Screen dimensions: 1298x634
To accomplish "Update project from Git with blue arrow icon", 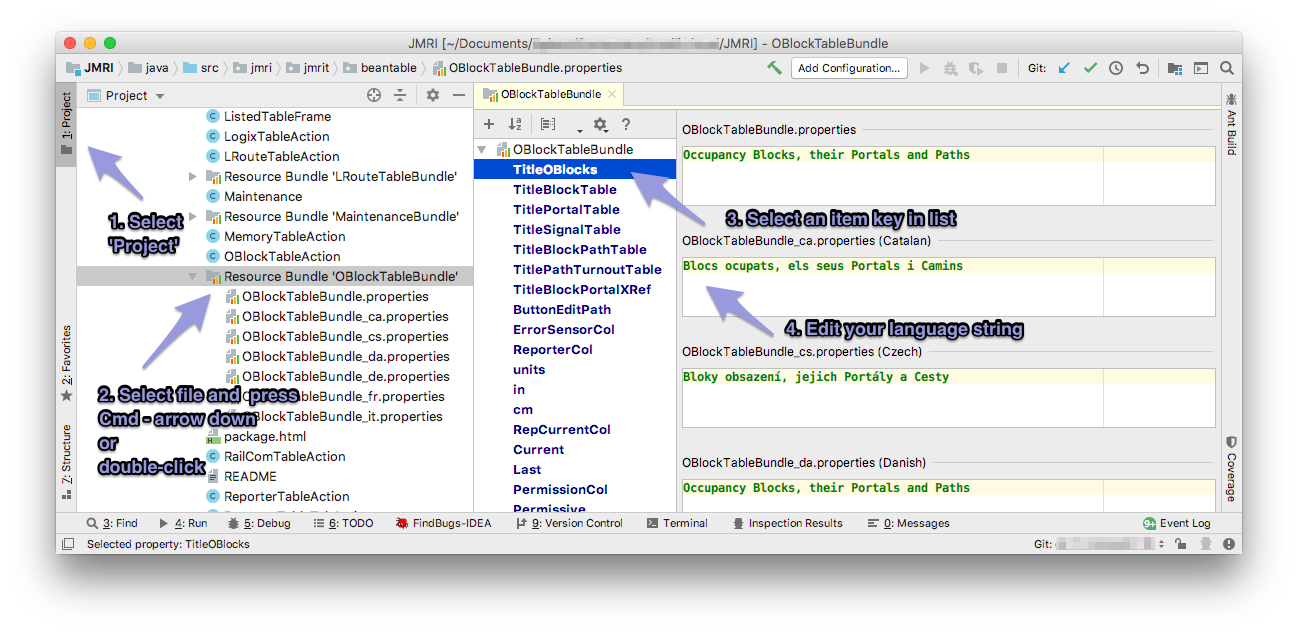I will coord(1064,68).
